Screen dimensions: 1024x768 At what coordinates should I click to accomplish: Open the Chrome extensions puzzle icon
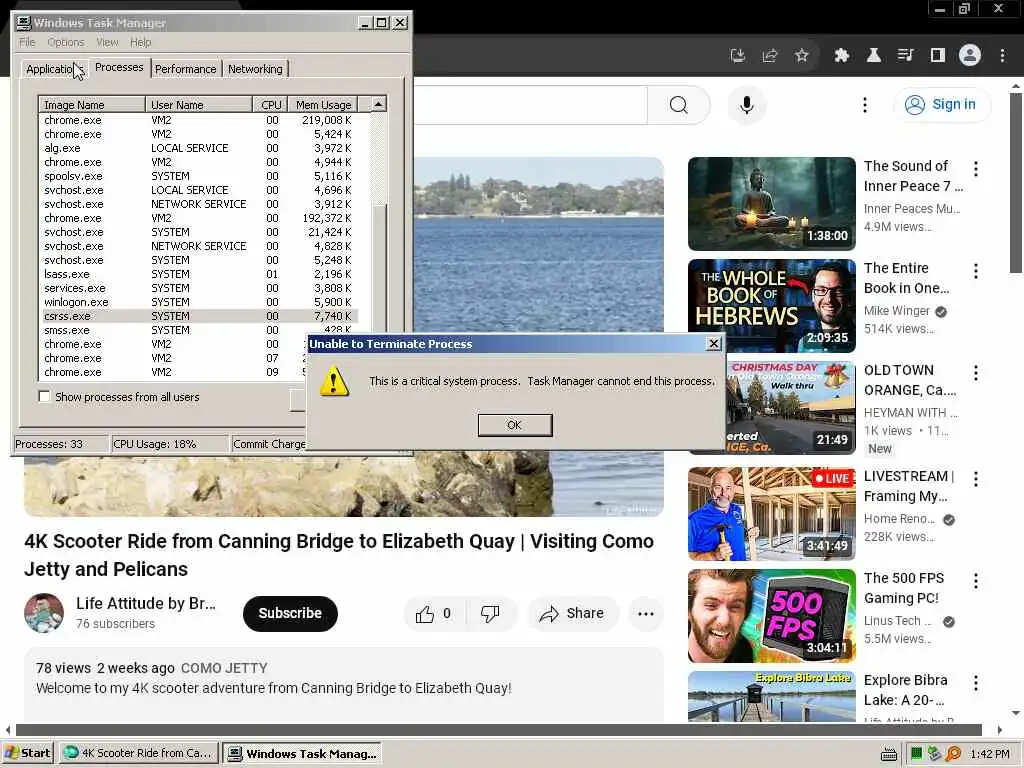pos(842,56)
